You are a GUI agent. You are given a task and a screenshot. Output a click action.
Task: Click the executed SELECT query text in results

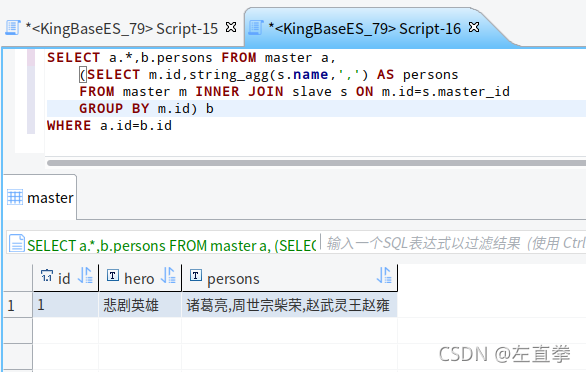click(172, 246)
